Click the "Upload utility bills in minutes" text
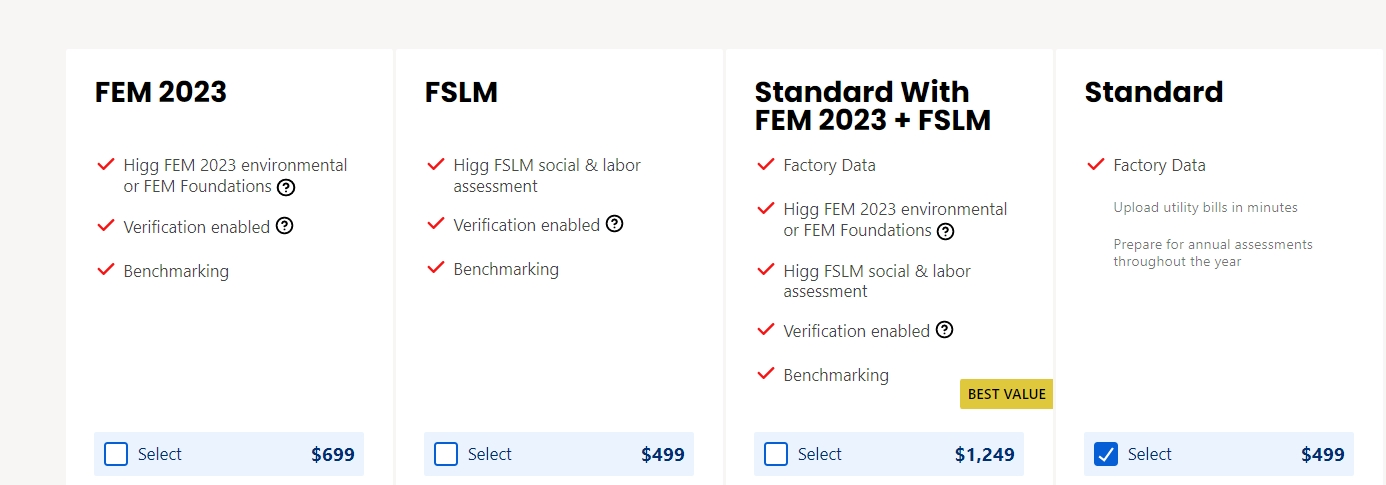 pyautogui.click(x=1205, y=208)
